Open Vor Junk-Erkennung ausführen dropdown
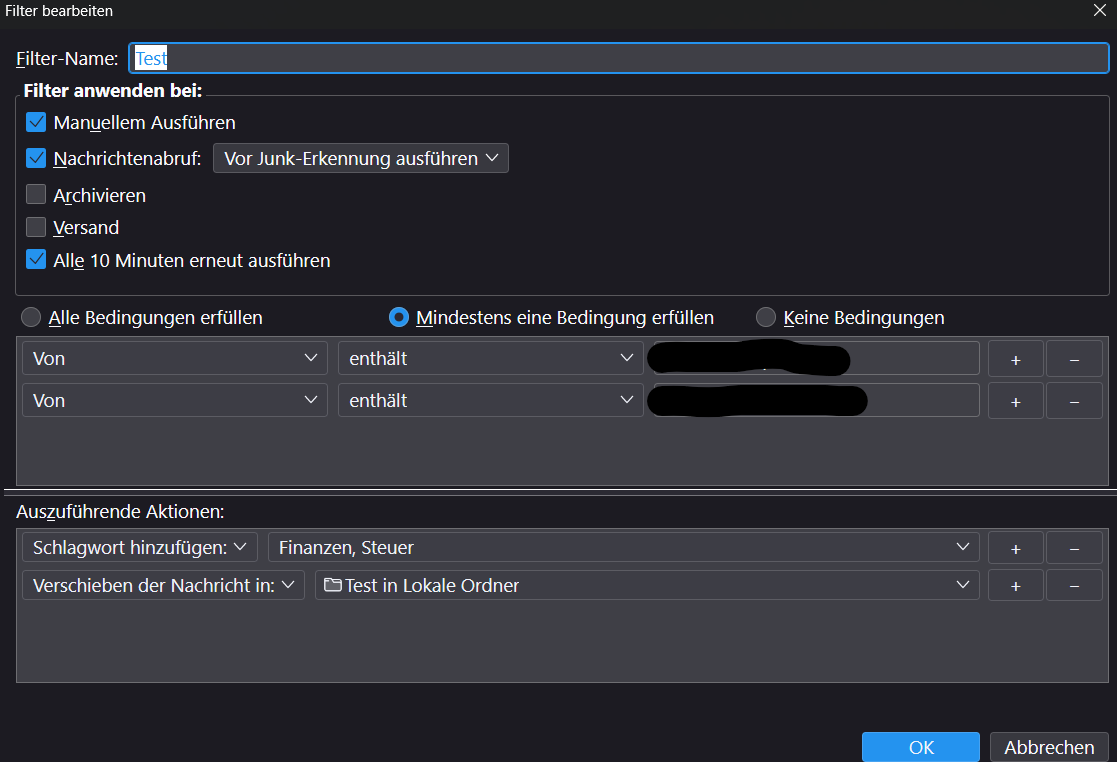The width and height of the screenshot is (1117, 762). (360, 159)
